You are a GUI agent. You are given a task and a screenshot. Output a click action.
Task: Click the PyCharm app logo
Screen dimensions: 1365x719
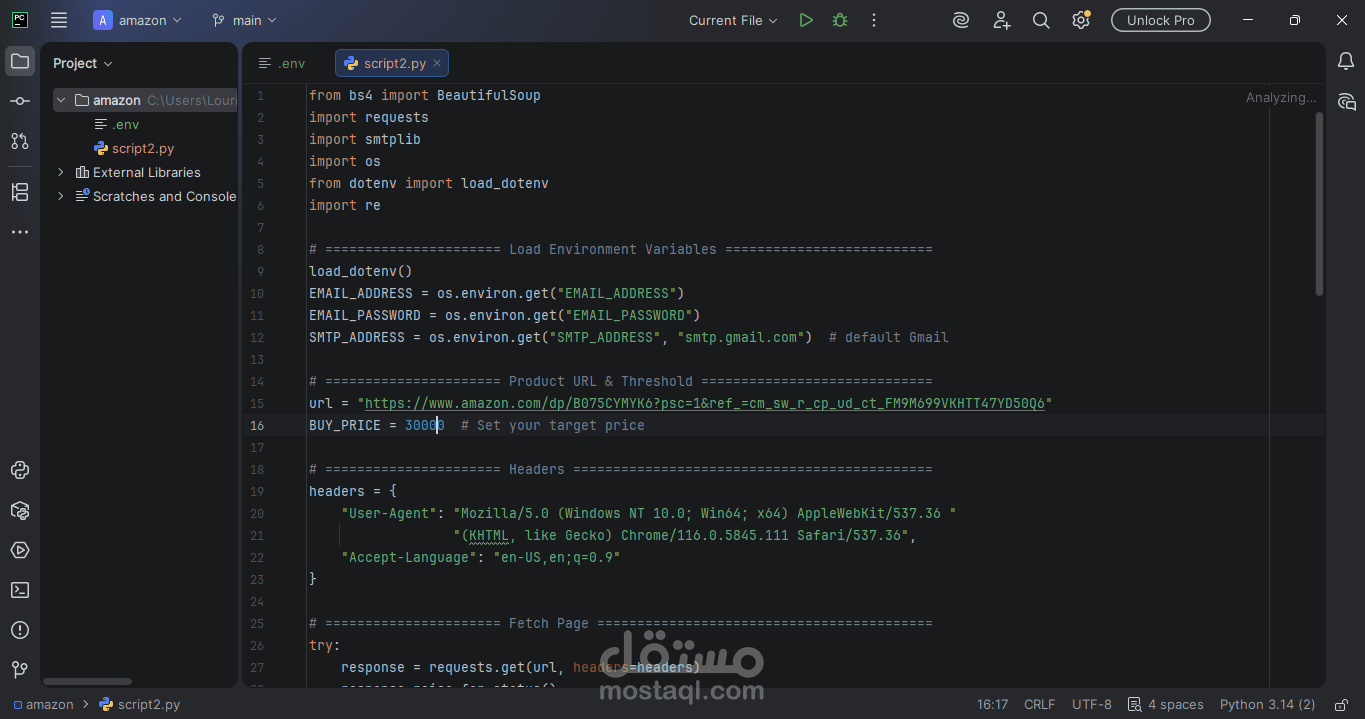pos(19,20)
